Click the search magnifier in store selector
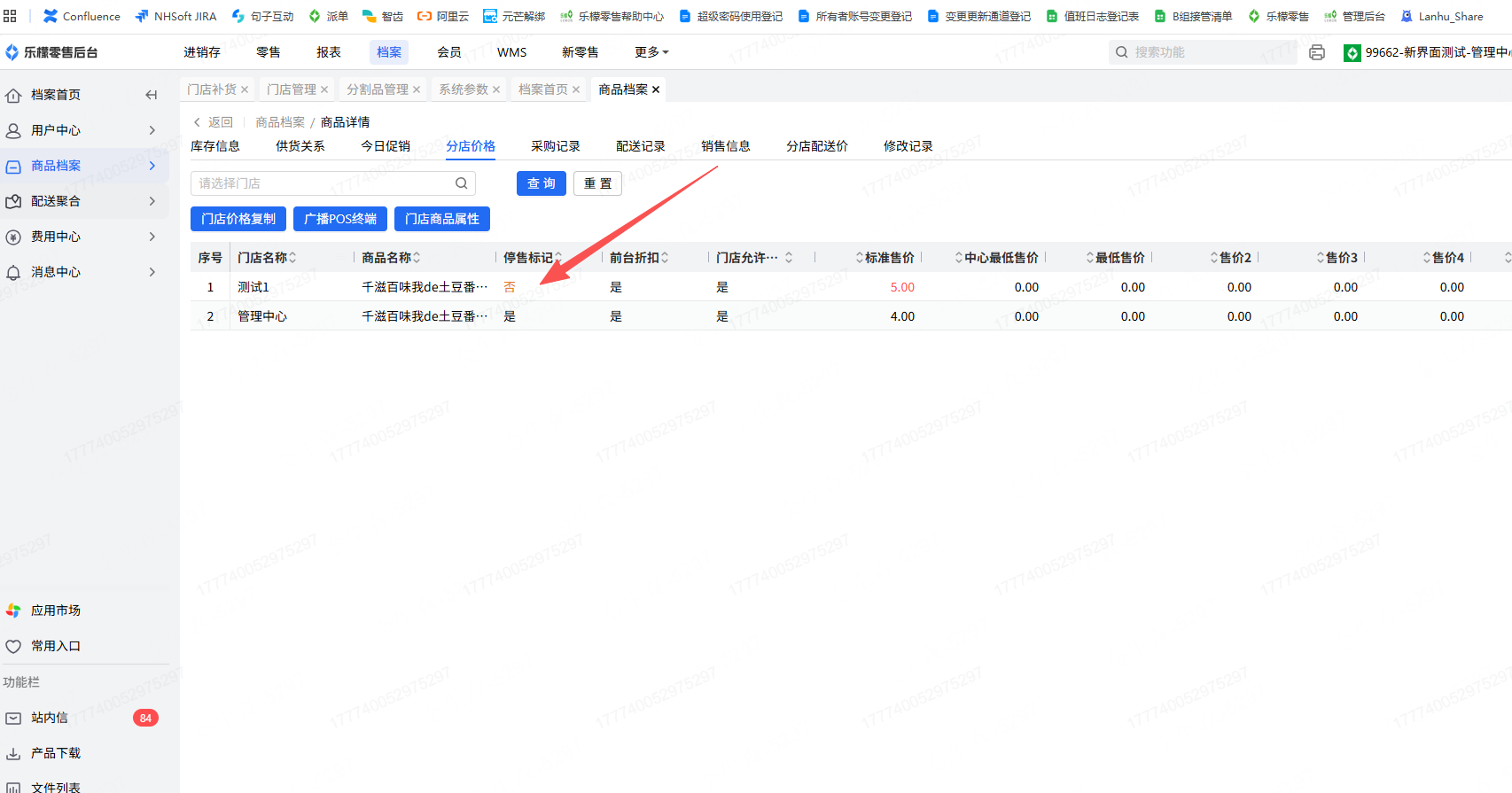1512x793 pixels. point(462,183)
